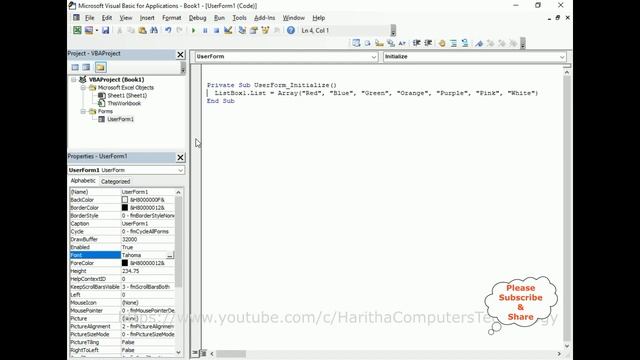Run the Sub/UserForm with the green play icon
Image resolution: width=640 pixels, height=360 pixels.
193,30
